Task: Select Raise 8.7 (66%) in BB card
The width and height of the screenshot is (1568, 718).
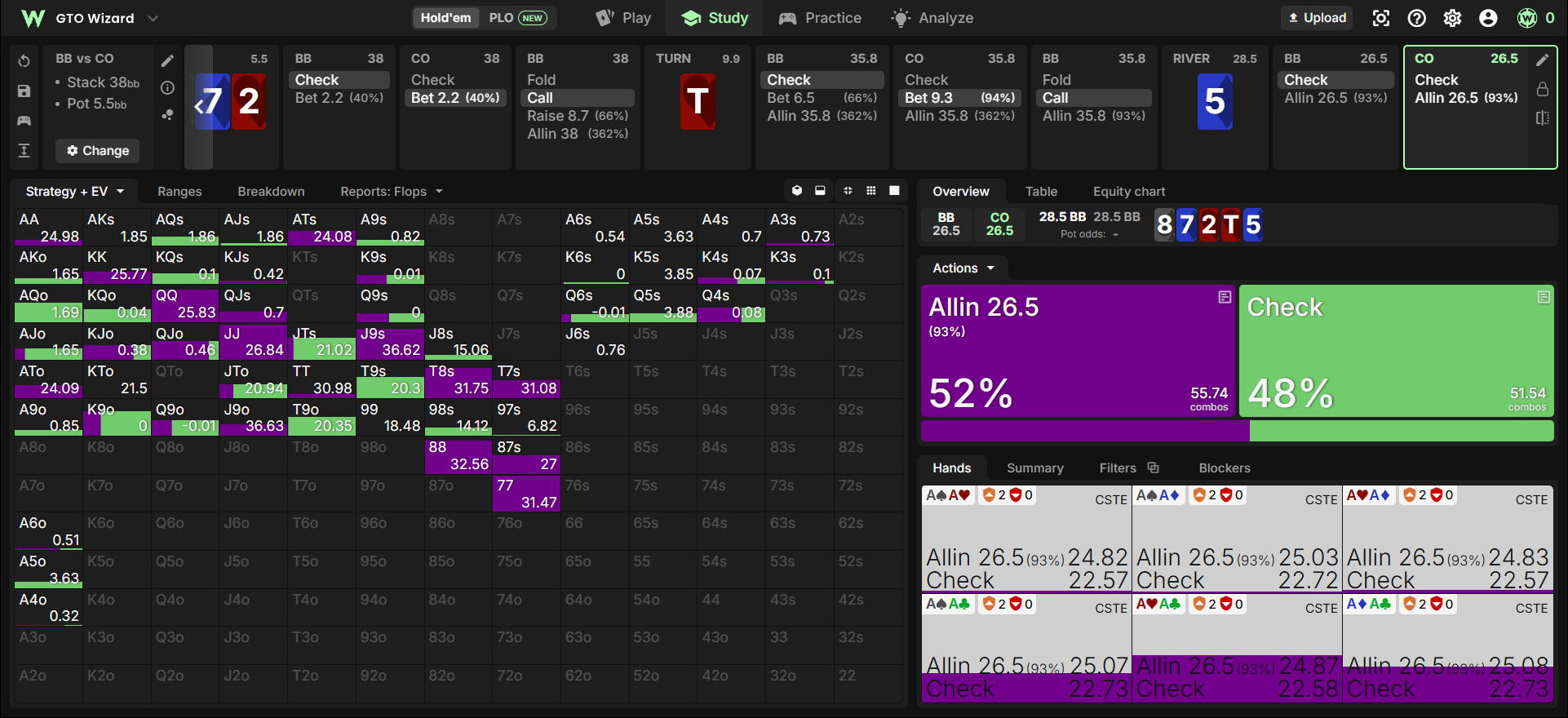Action: click(578, 116)
